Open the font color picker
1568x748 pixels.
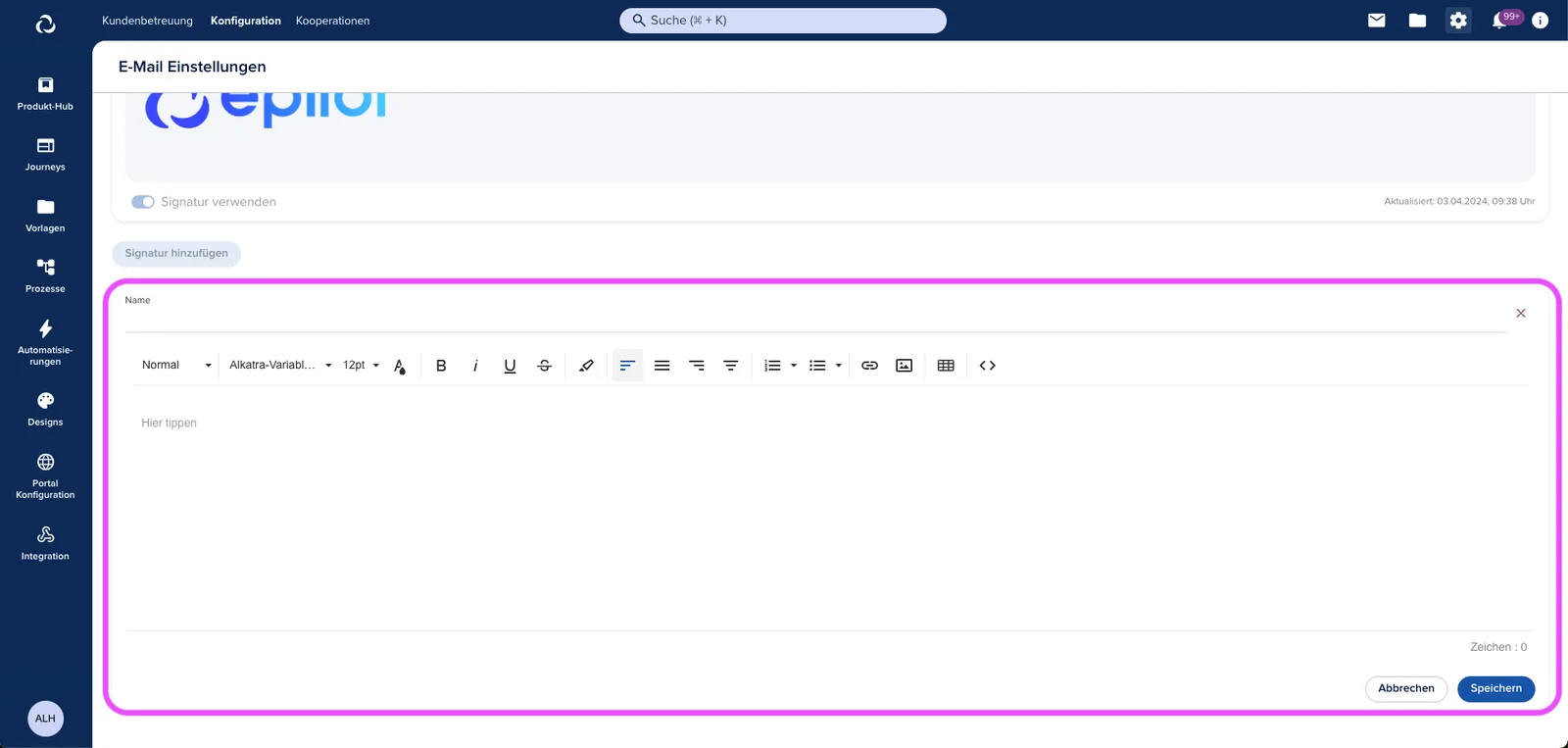tap(400, 366)
